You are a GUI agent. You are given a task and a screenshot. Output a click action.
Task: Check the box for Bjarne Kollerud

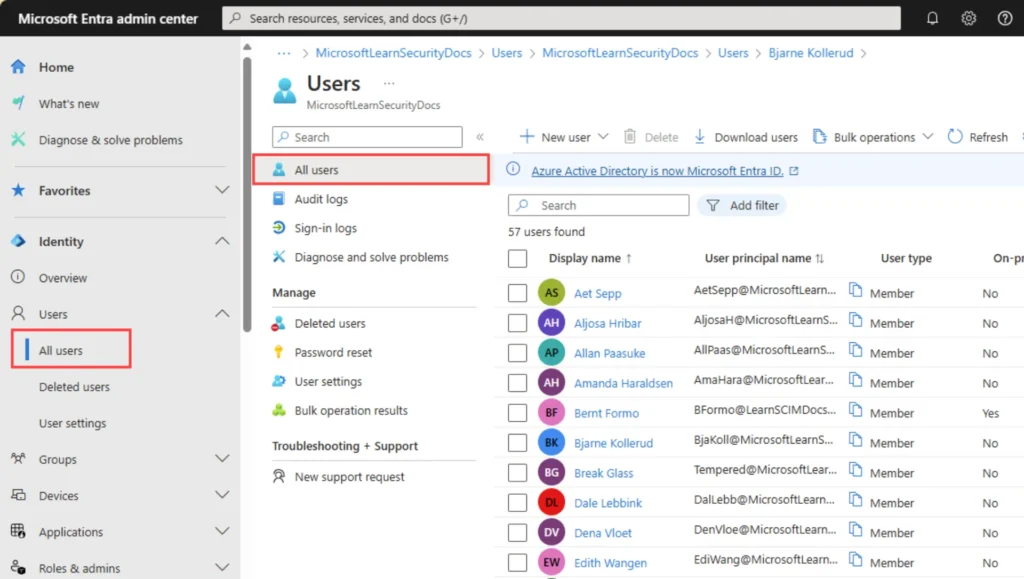(517, 443)
